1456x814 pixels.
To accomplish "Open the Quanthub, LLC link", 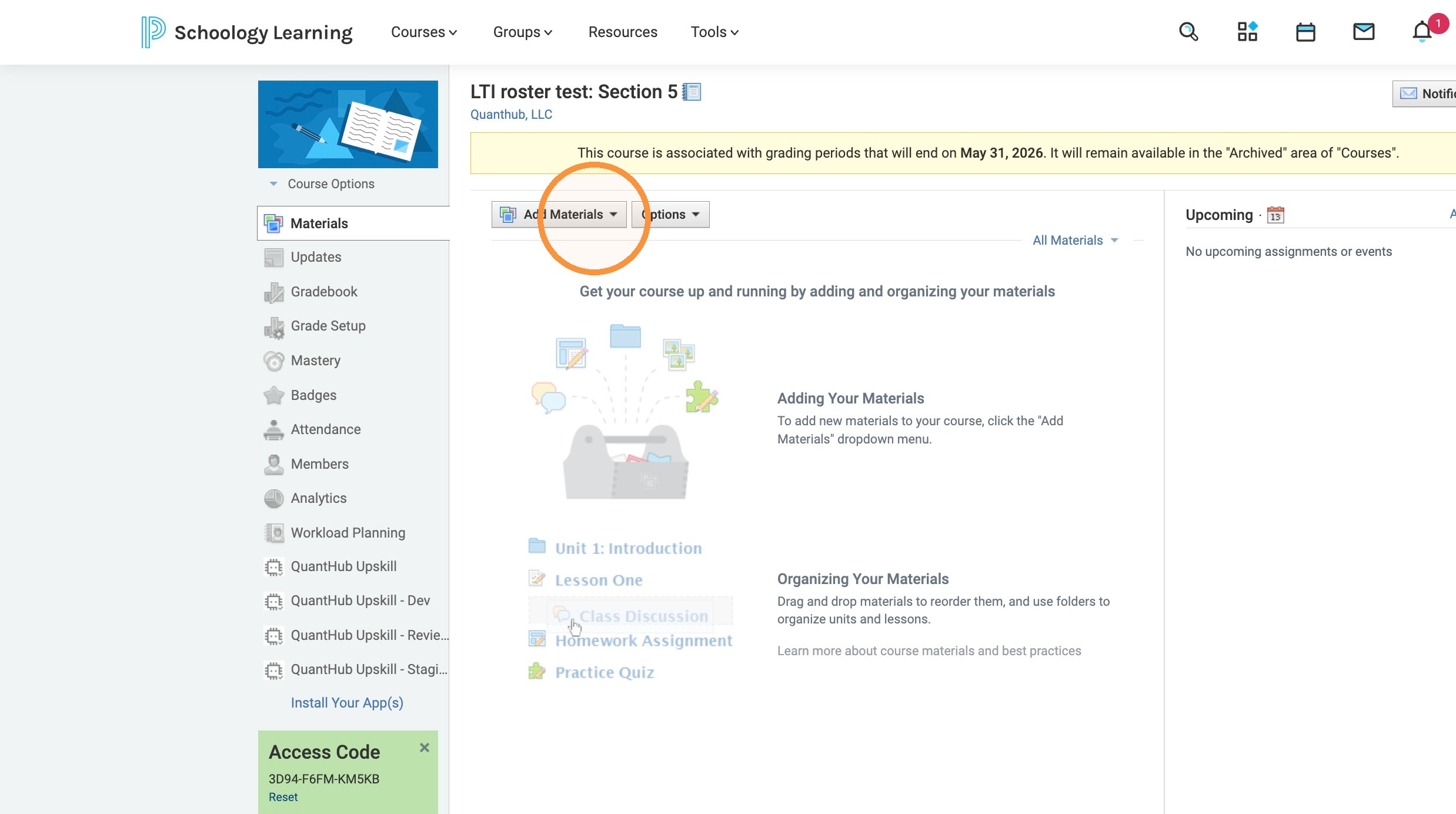I will coord(511,115).
